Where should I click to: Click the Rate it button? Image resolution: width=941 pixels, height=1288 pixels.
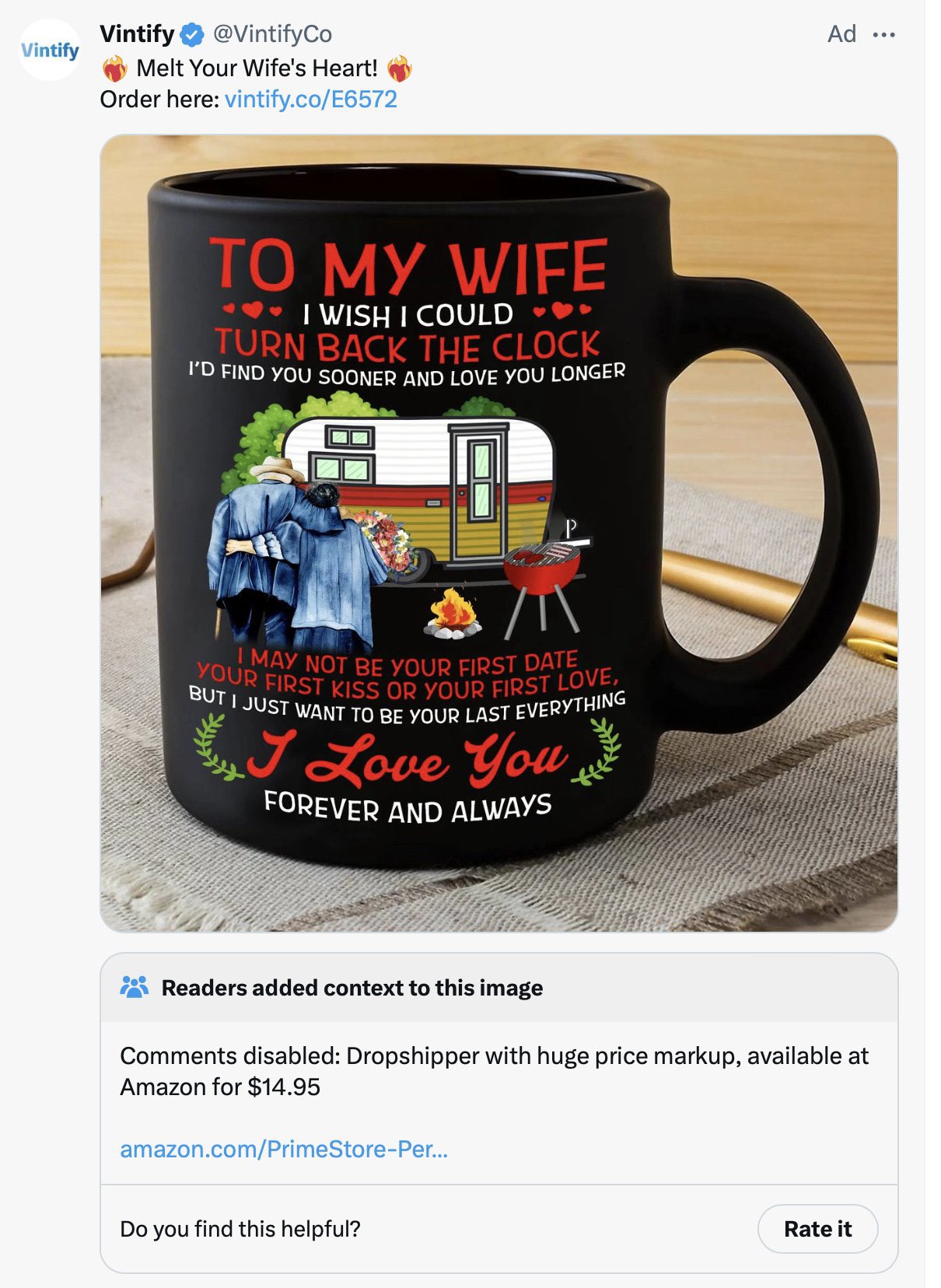click(818, 1229)
